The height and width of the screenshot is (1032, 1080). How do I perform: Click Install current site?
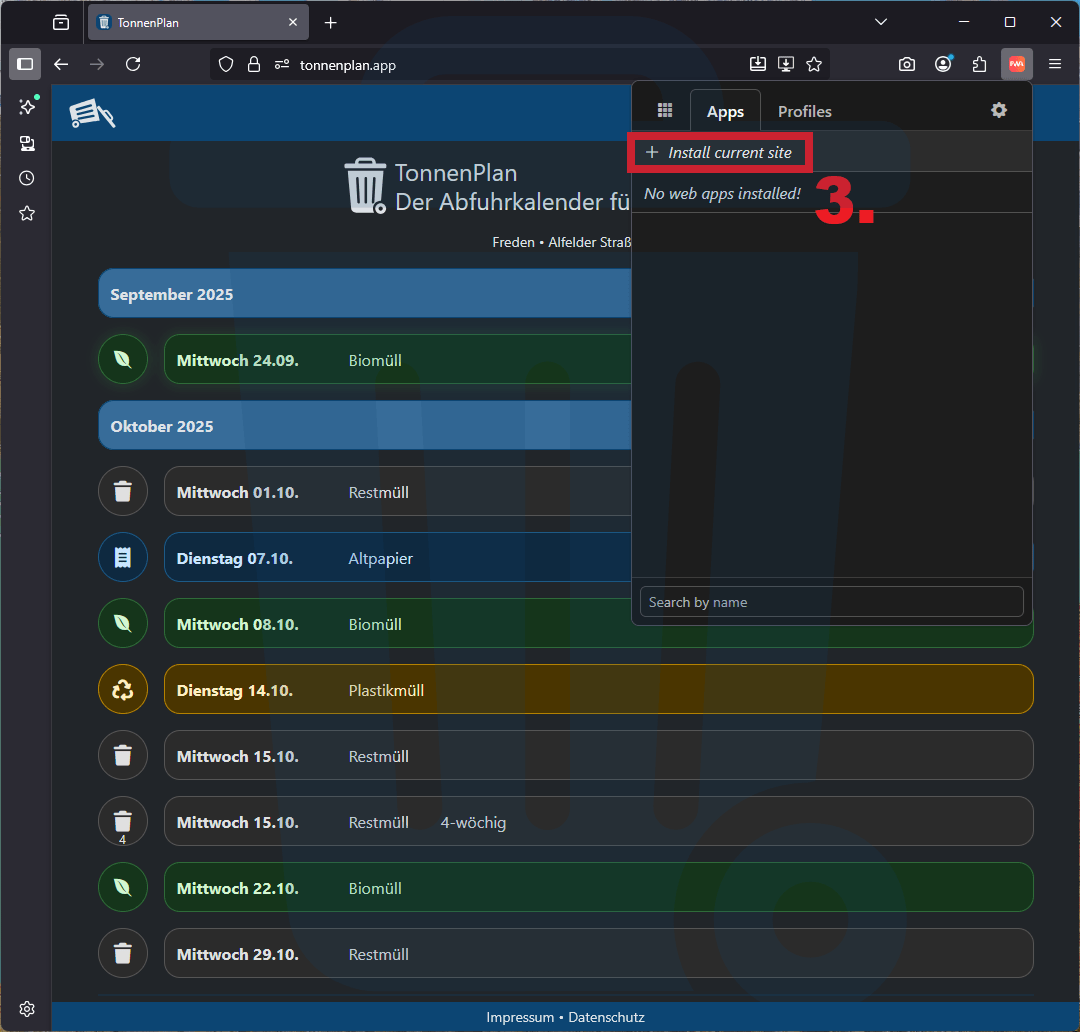719,153
